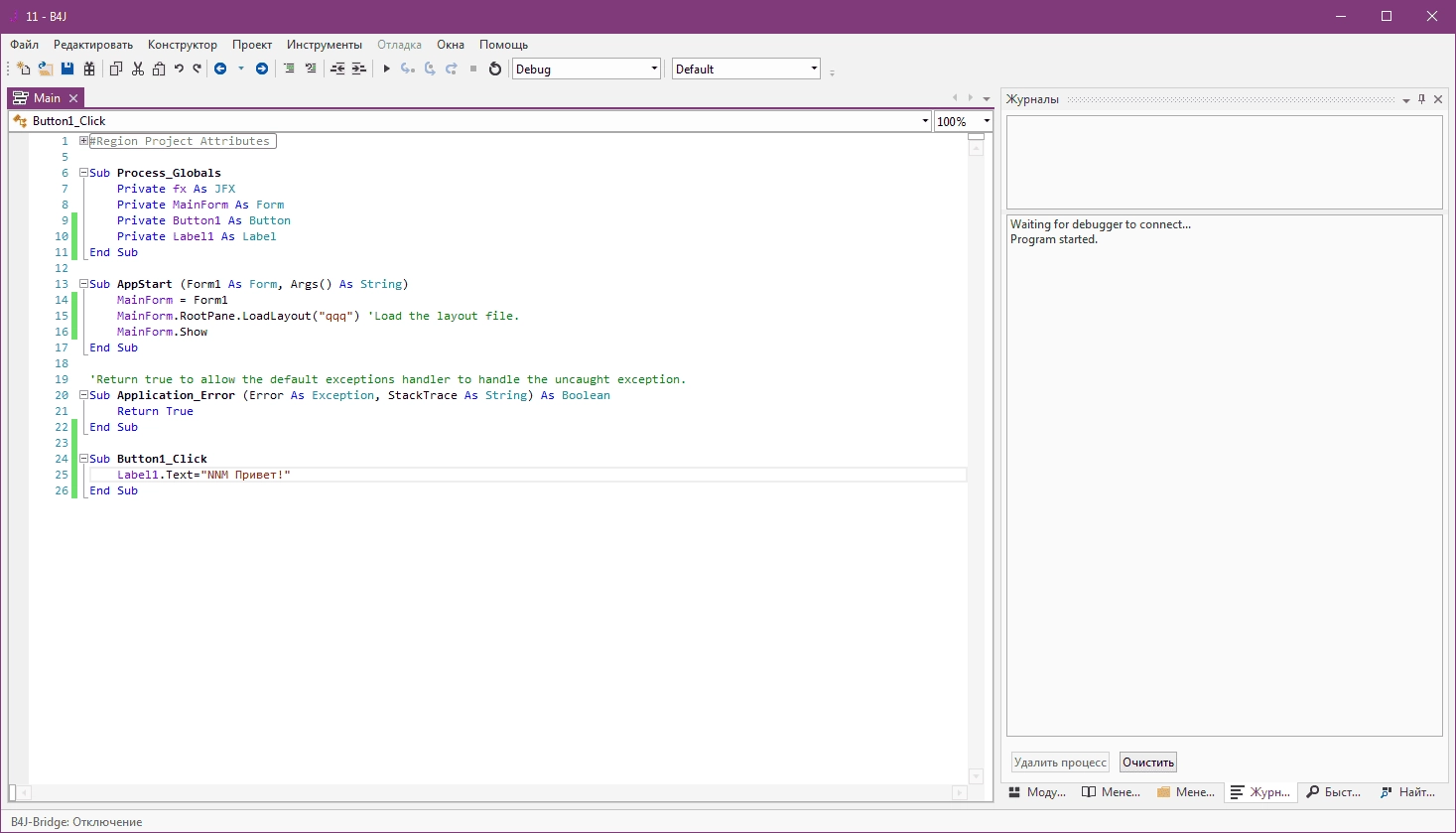
Task: Close the Main tab with its X
Action: [73, 98]
